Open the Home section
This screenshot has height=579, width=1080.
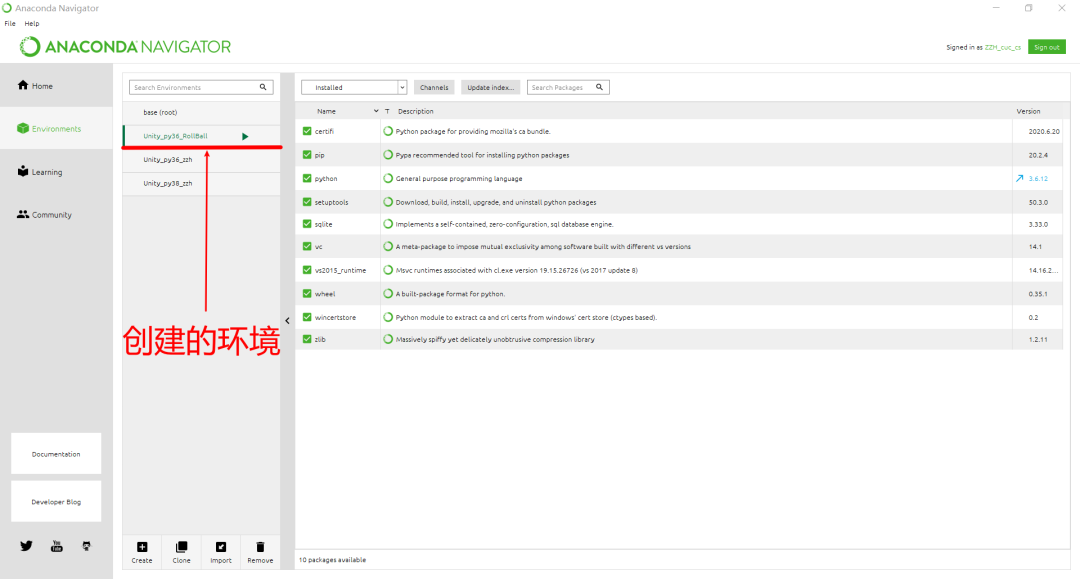[x=56, y=85]
